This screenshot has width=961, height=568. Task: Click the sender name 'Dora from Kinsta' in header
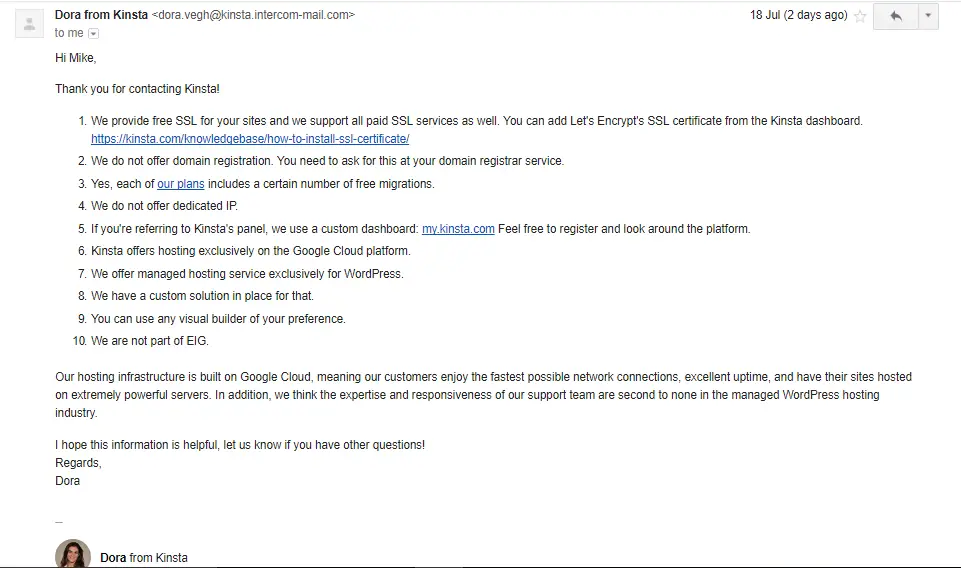coord(101,15)
